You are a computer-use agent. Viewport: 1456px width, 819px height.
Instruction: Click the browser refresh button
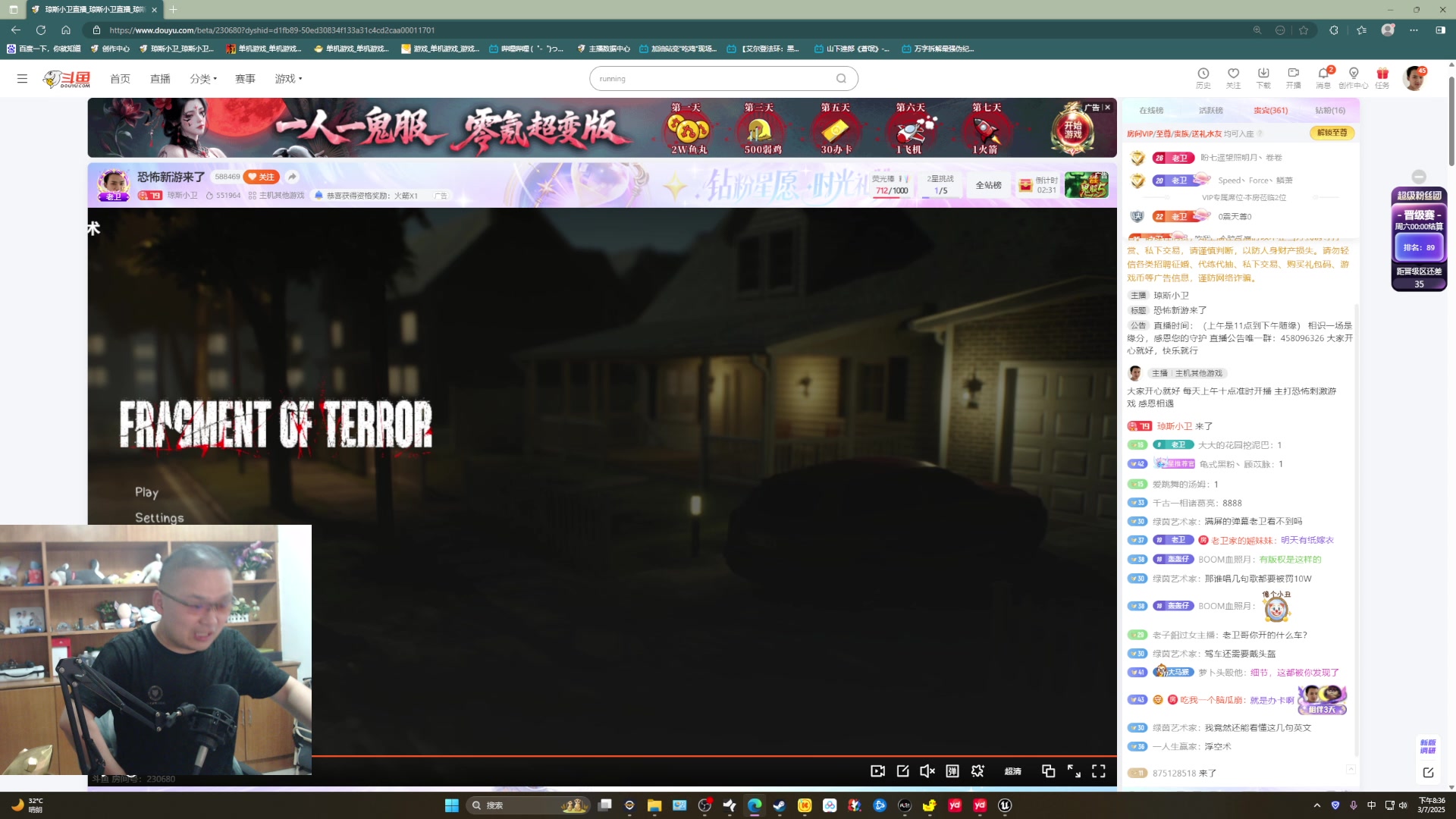41,30
